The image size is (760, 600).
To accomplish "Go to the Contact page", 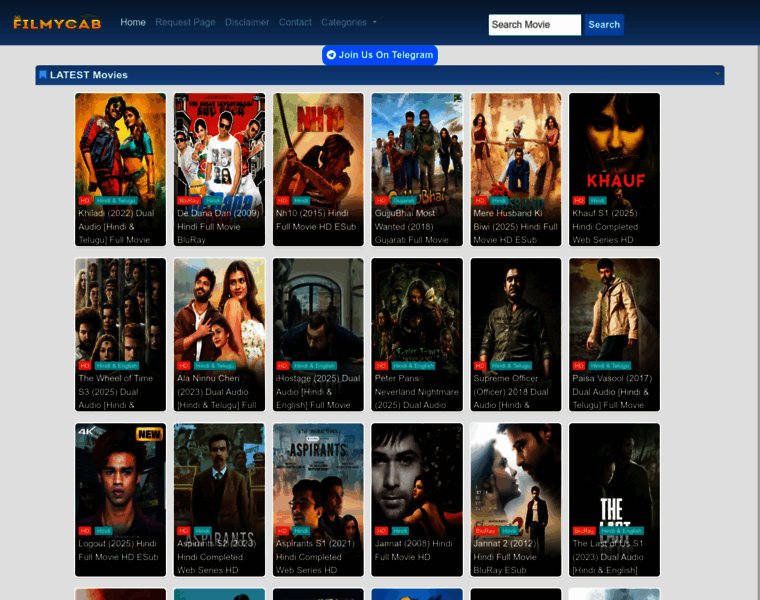I will click(x=295, y=22).
